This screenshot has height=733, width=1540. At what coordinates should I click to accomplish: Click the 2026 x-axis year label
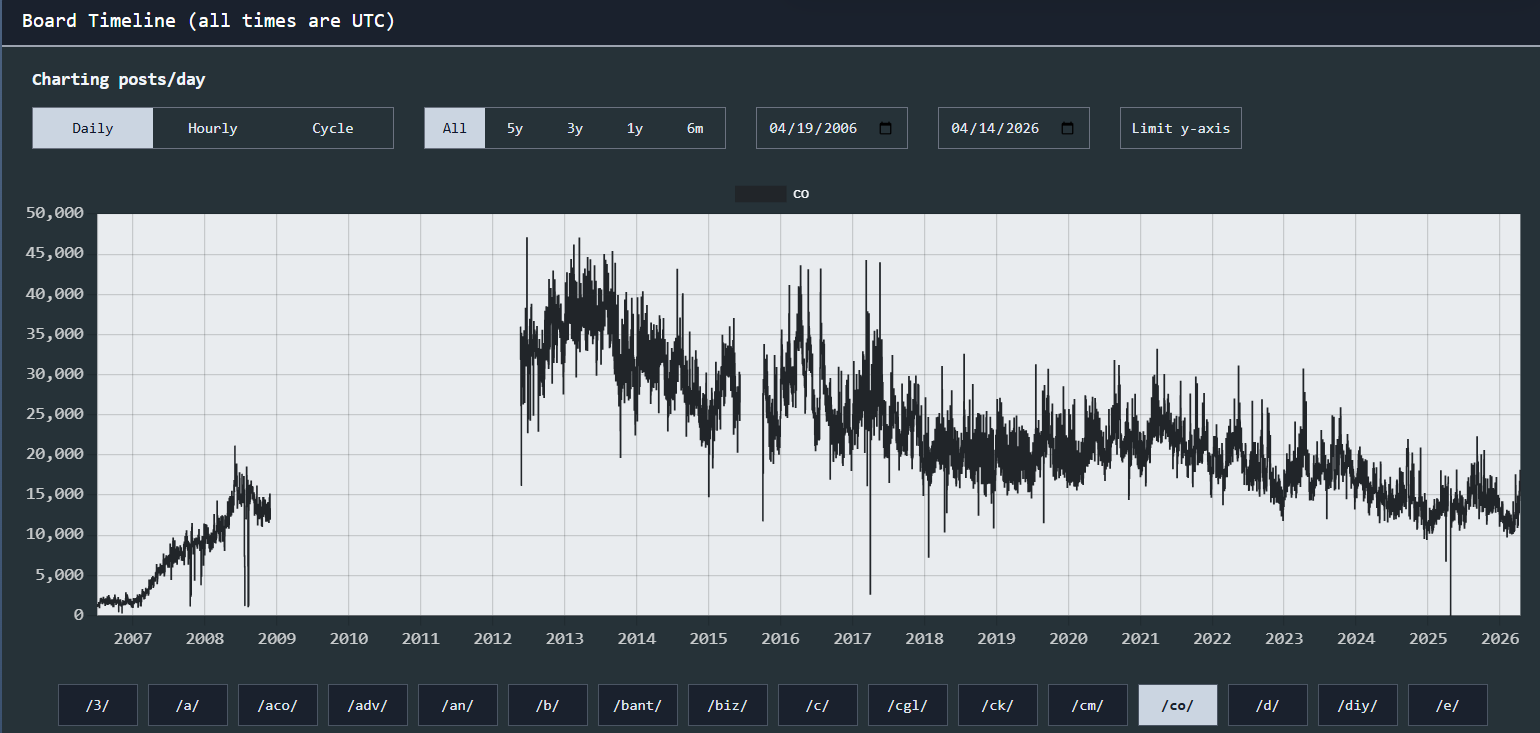point(1500,638)
